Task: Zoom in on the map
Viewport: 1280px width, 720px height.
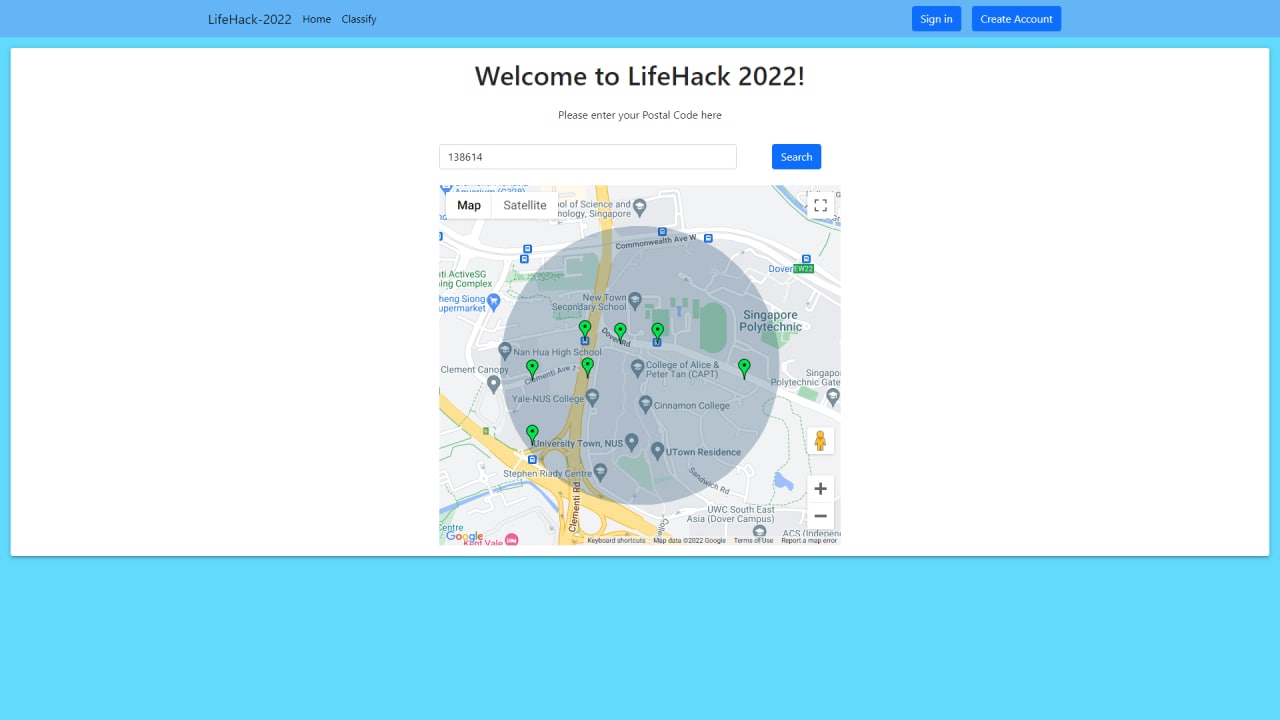Action: point(820,489)
